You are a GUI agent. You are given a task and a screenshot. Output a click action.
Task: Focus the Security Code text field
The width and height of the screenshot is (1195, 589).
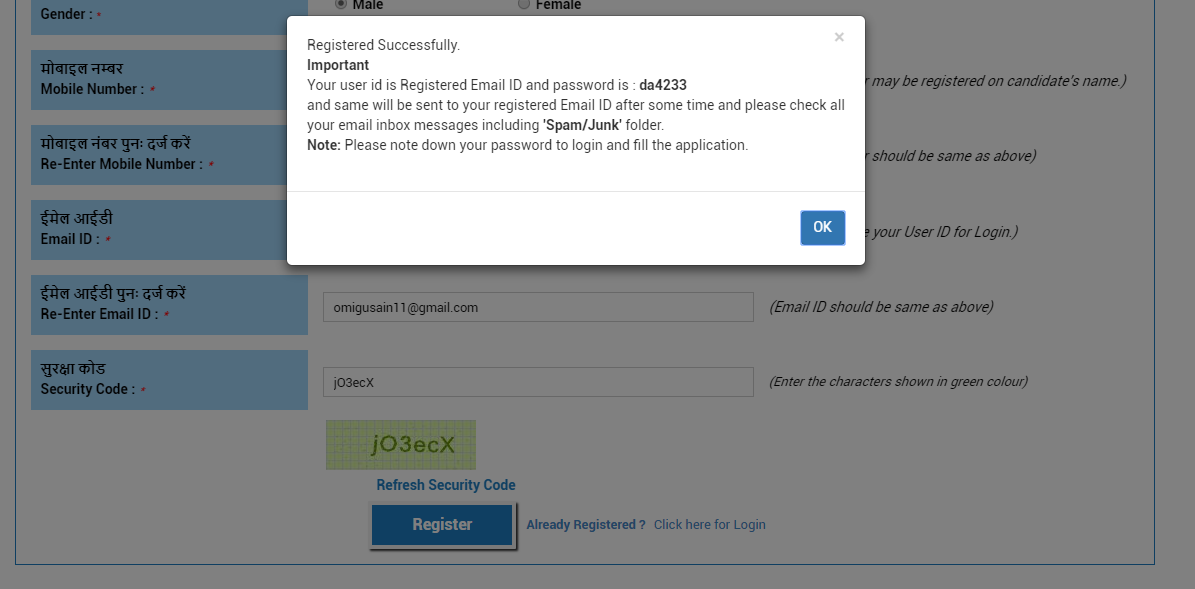pos(537,382)
